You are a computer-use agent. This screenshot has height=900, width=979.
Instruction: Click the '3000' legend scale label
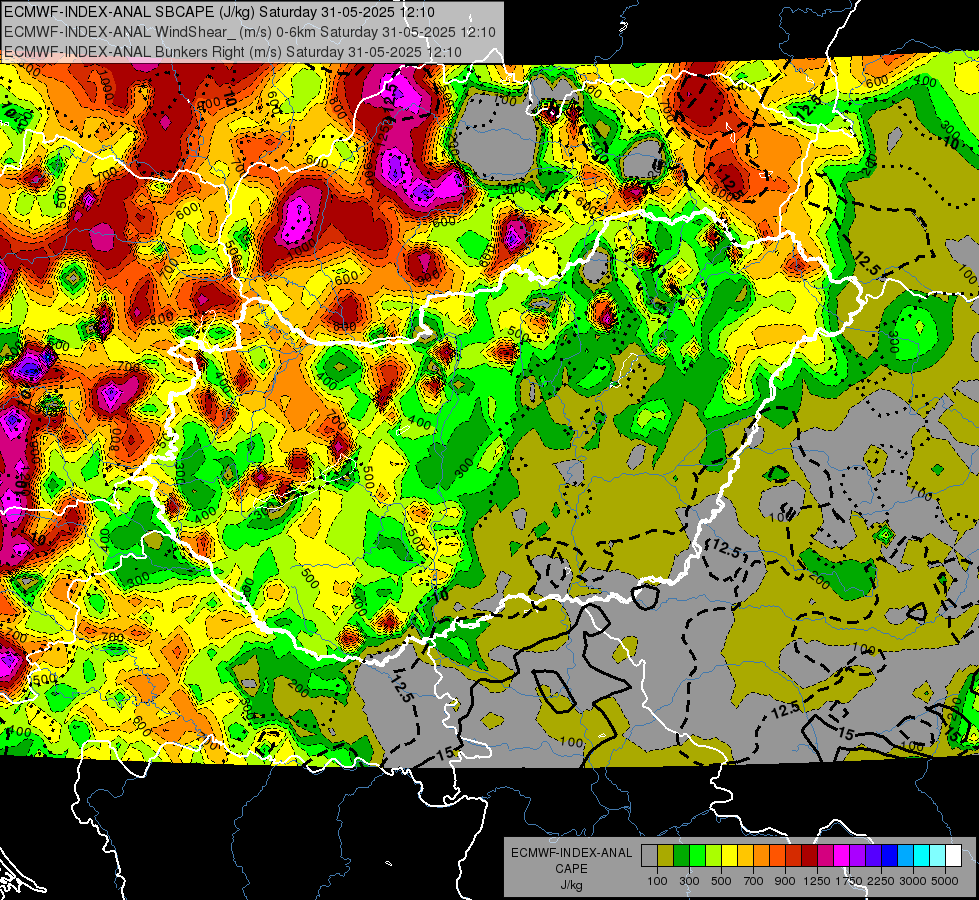coord(913,881)
